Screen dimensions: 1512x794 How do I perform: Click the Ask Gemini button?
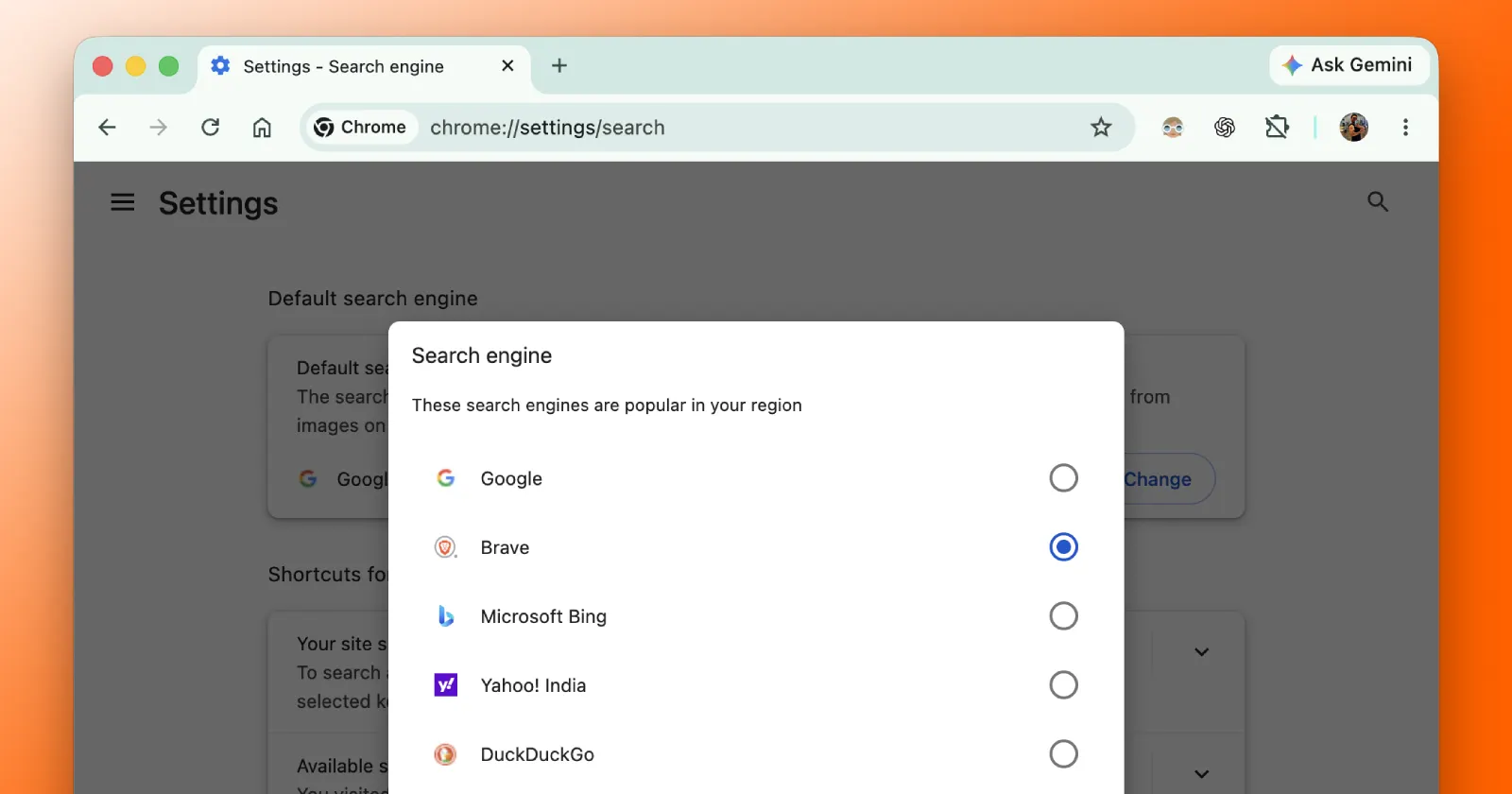coord(1349,65)
